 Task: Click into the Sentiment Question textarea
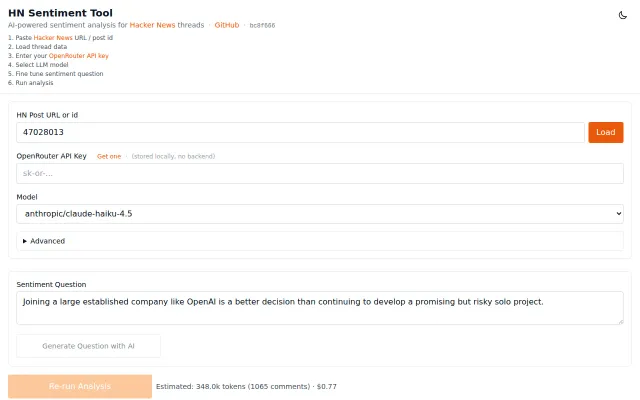coord(320,308)
